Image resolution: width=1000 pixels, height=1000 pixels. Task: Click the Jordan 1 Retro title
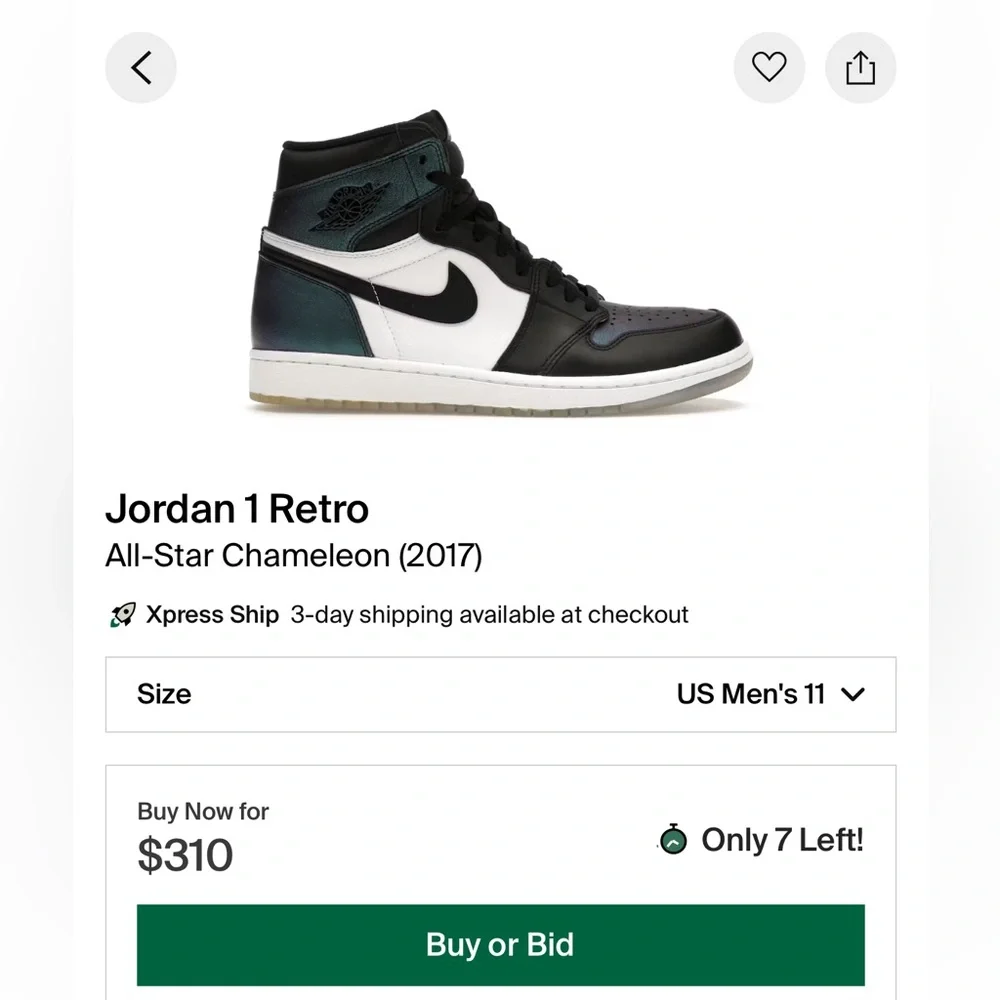click(x=237, y=509)
